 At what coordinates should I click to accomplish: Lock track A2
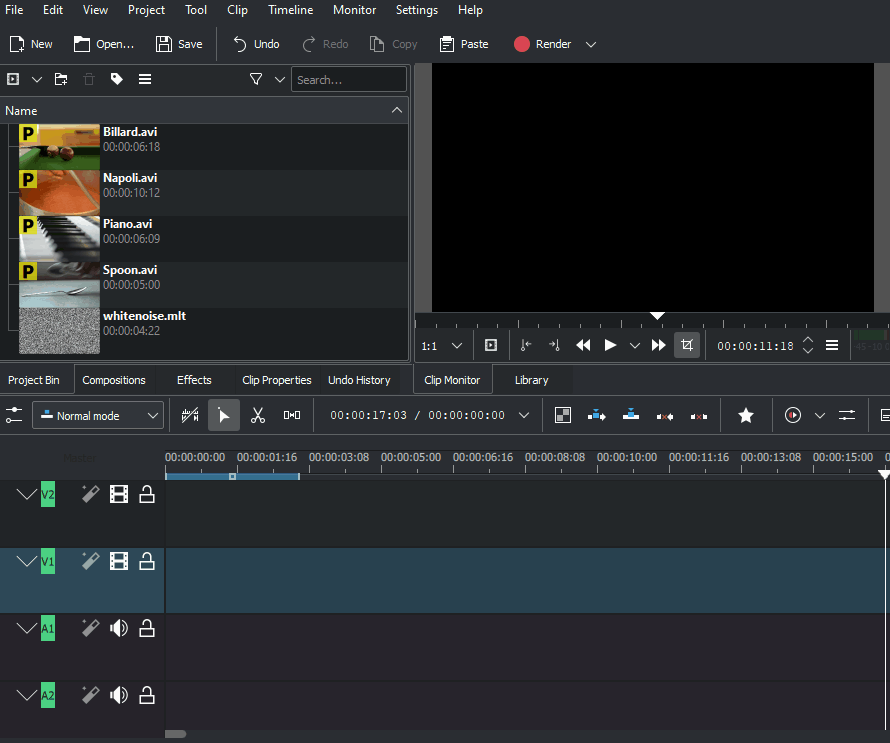click(x=147, y=695)
